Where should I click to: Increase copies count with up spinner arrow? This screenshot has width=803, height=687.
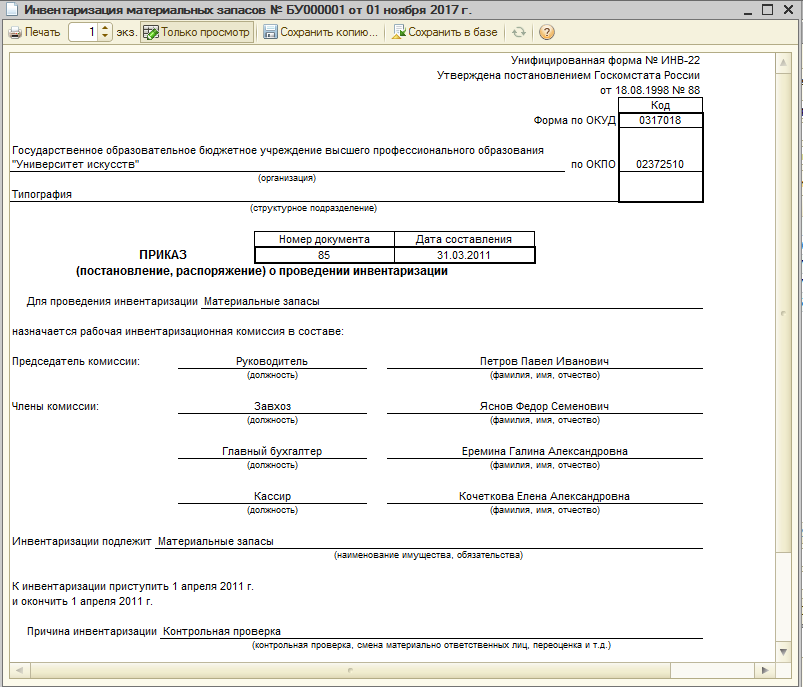tap(106, 28)
